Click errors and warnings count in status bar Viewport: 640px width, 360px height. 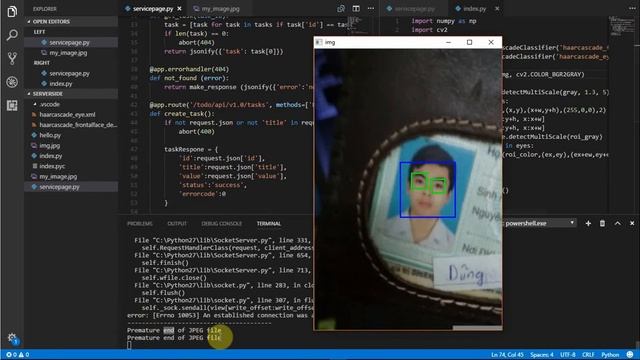[x=18, y=355]
